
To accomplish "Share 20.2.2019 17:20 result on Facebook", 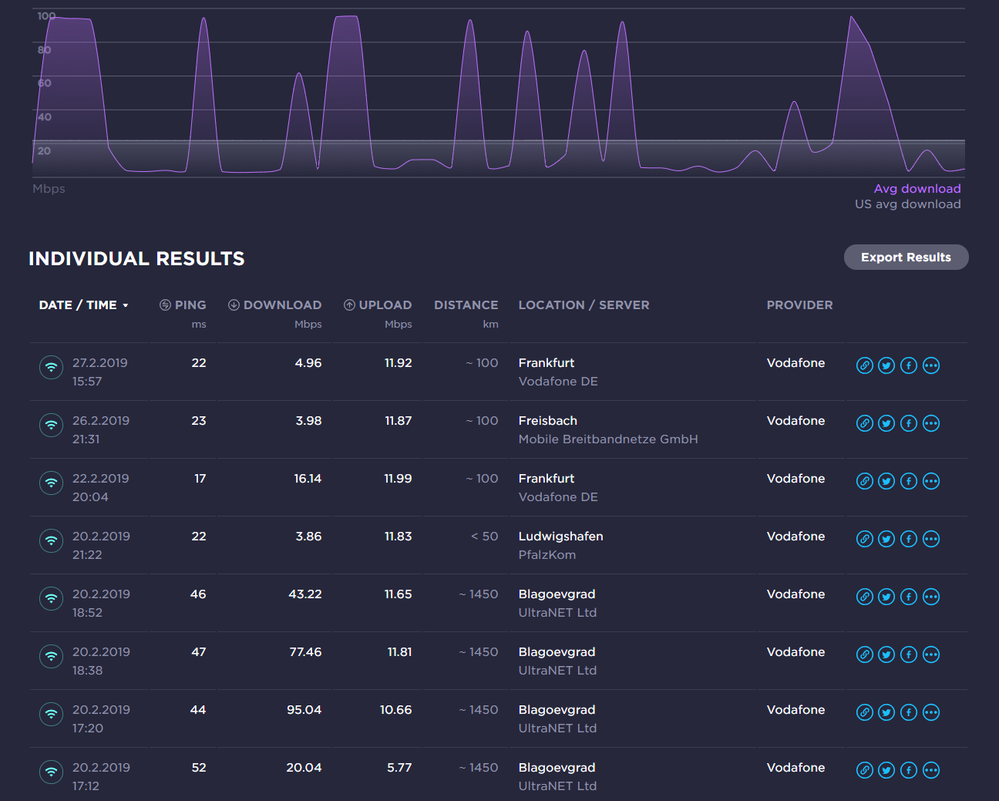I will [x=909, y=713].
